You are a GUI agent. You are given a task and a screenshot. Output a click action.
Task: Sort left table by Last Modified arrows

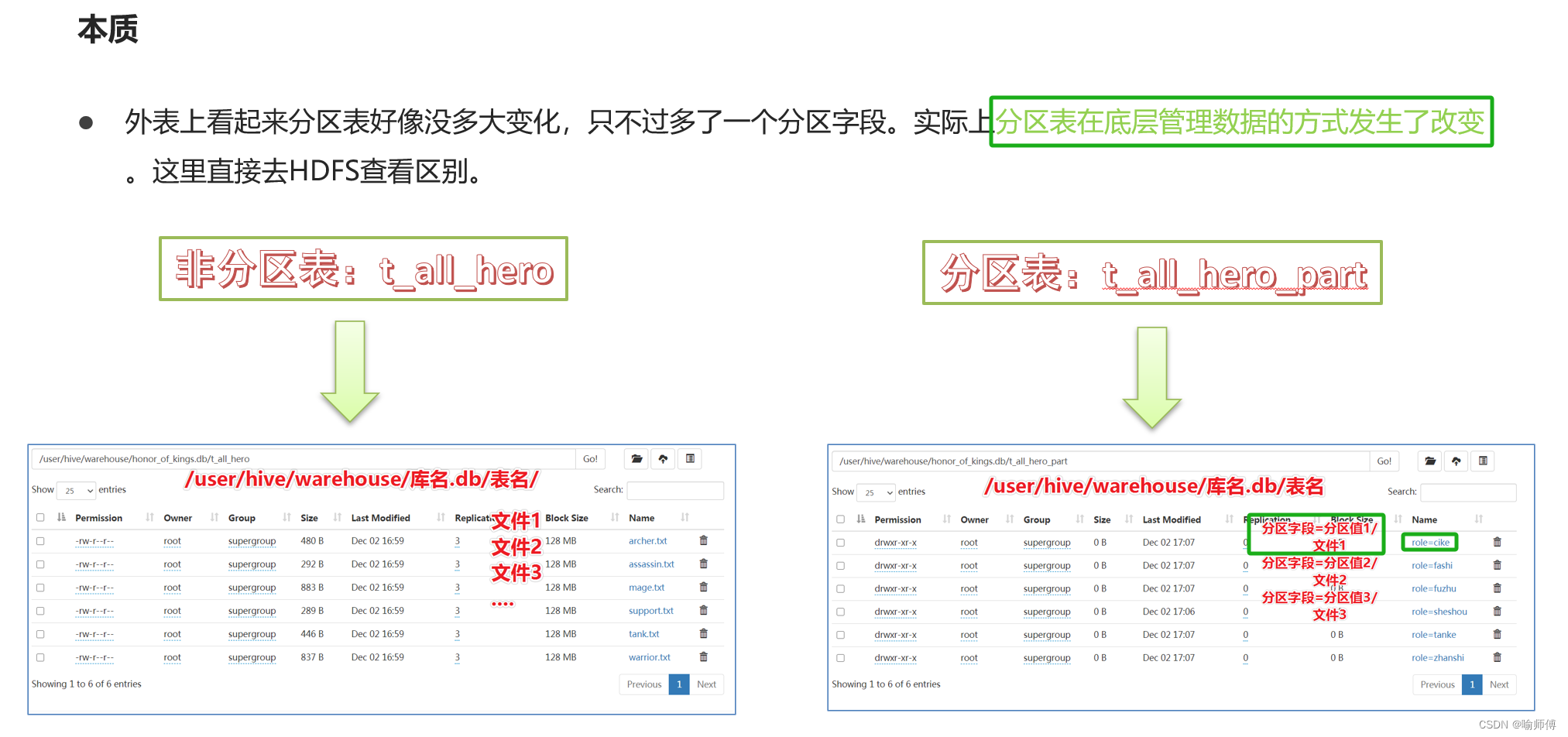[441, 517]
